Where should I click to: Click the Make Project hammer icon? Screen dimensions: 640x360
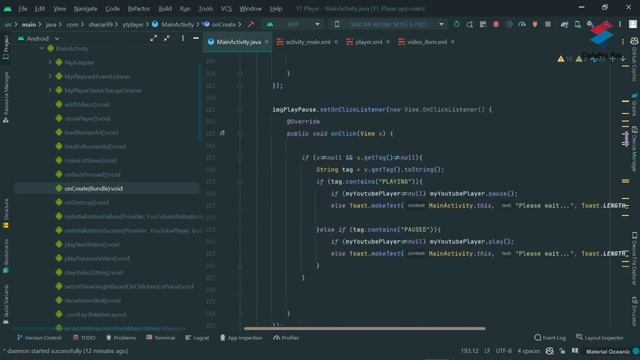click(251, 24)
